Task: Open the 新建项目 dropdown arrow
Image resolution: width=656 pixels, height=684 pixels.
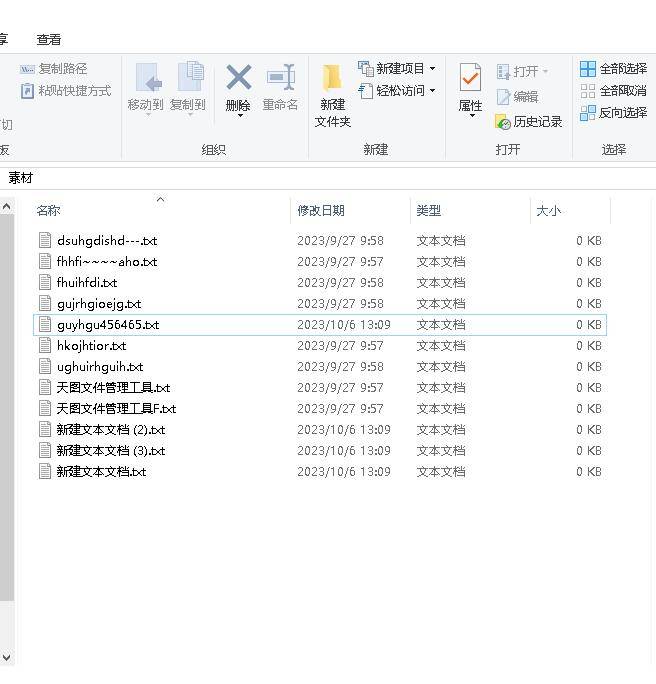Action: click(432, 68)
